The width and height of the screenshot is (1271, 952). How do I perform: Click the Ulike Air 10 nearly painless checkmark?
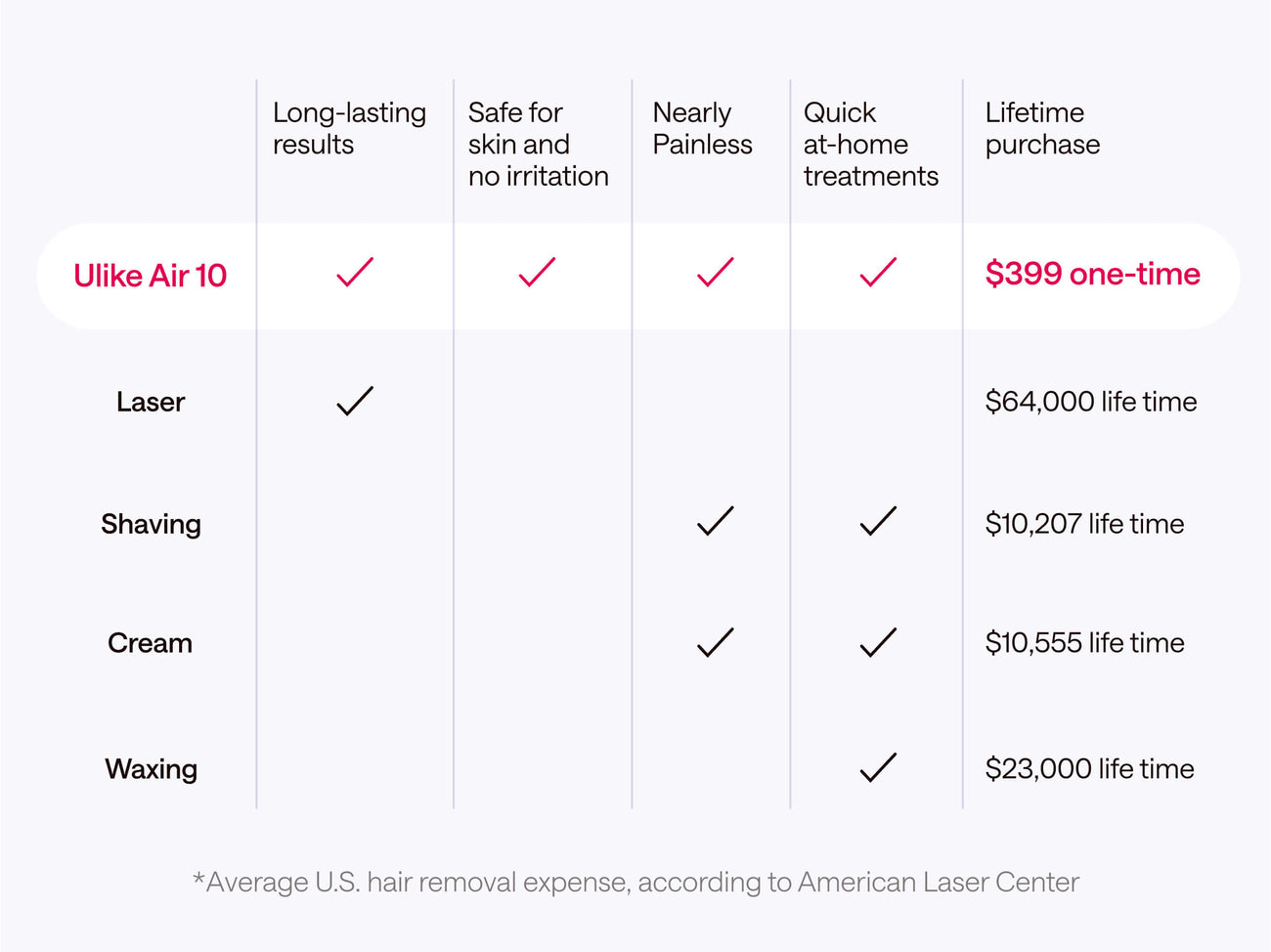pos(715,273)
